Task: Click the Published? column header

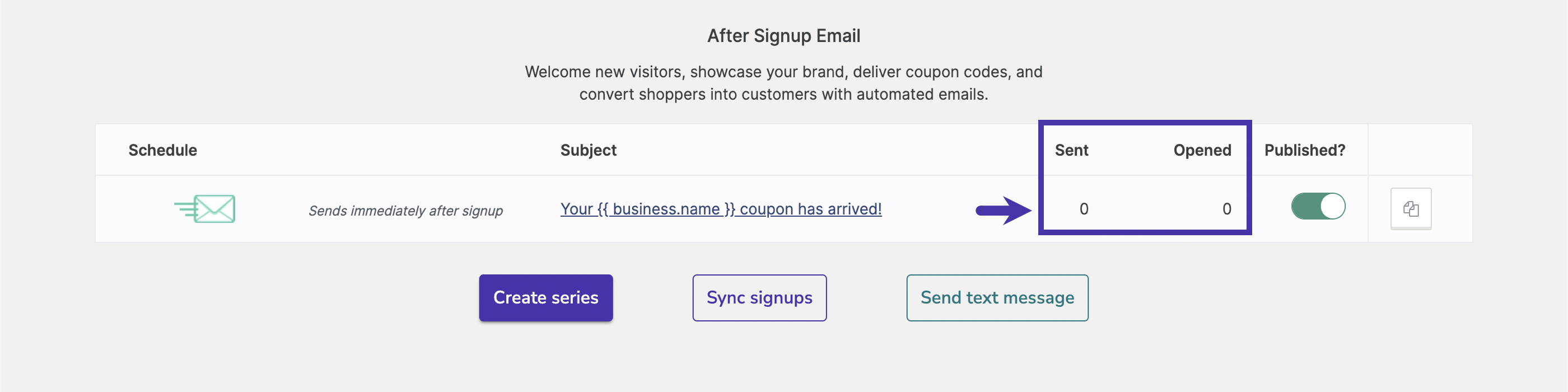Action: coord(1304,150)
